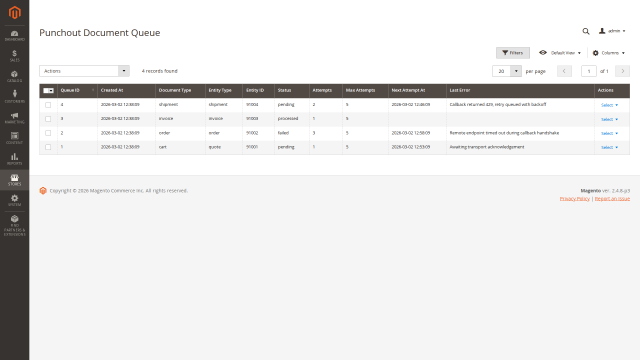The height and width of the screenshot is (360, 640).
Task: Open the Content sidebar menu
Action: (x=14, y=138)
